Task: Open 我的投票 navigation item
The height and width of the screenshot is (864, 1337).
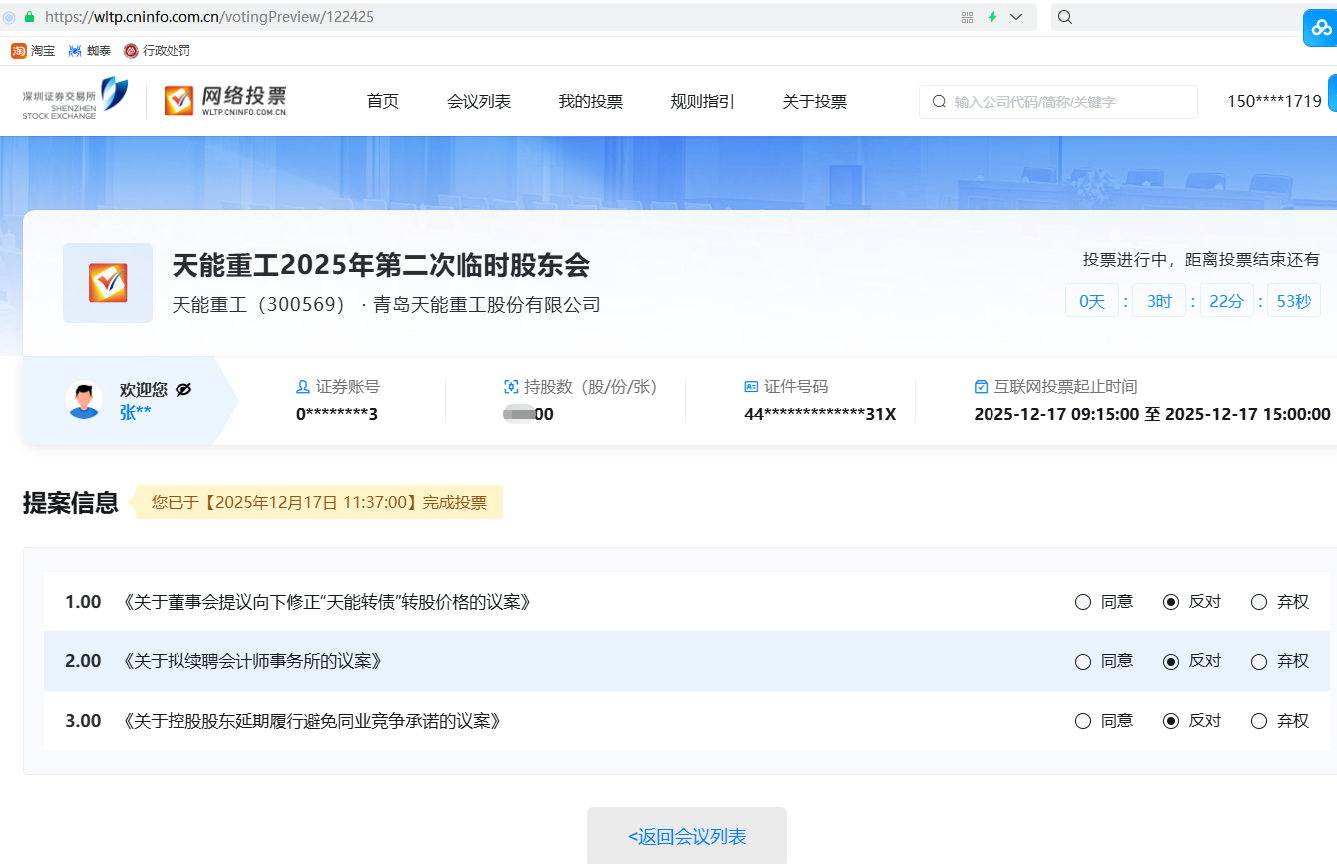Action: pyautogui.click(x=591, y=101)
